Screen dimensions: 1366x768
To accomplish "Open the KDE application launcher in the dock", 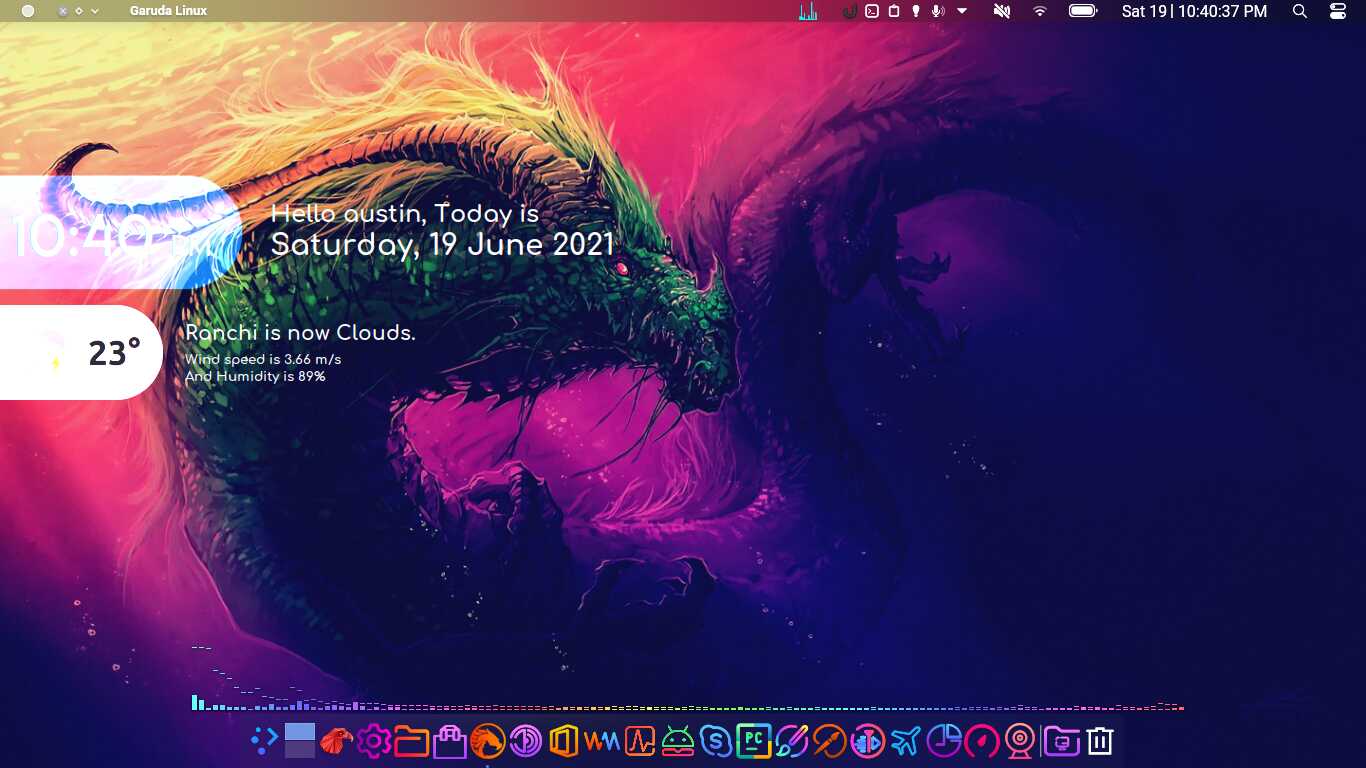I will click(x=264, y=740).
